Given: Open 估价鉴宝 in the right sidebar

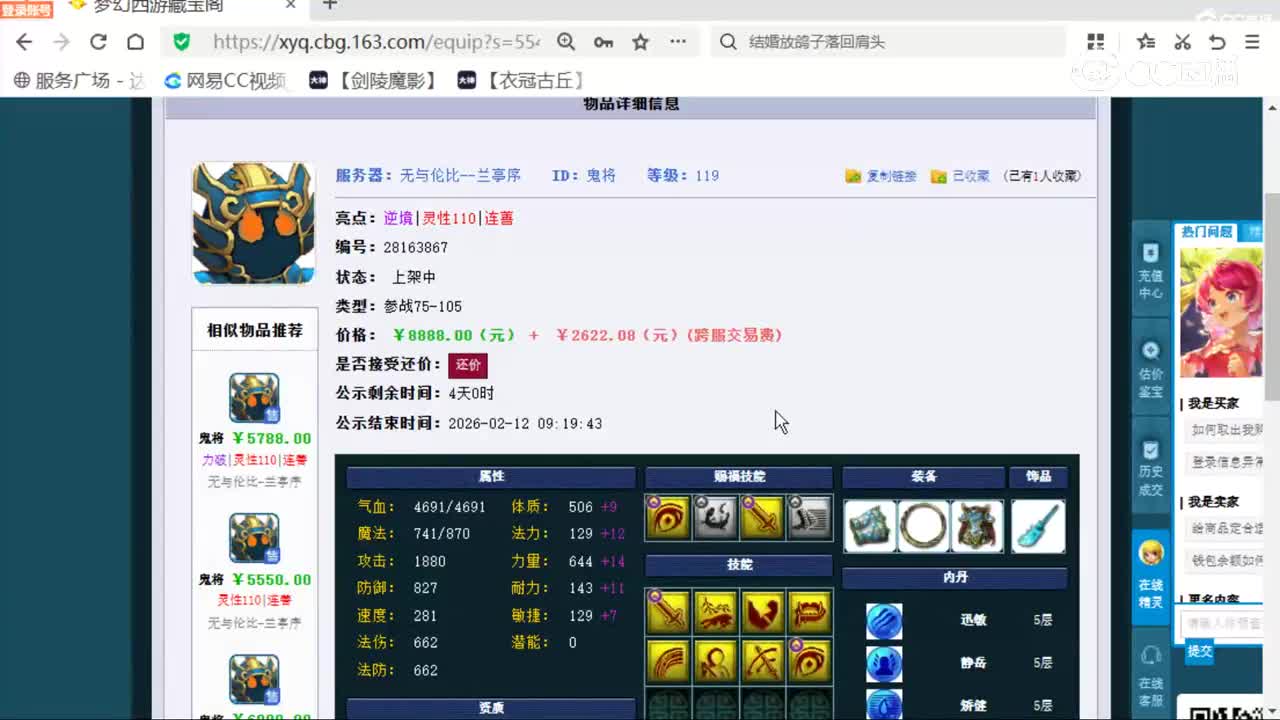Looking at the screenshot, I should coord(1151,369).
